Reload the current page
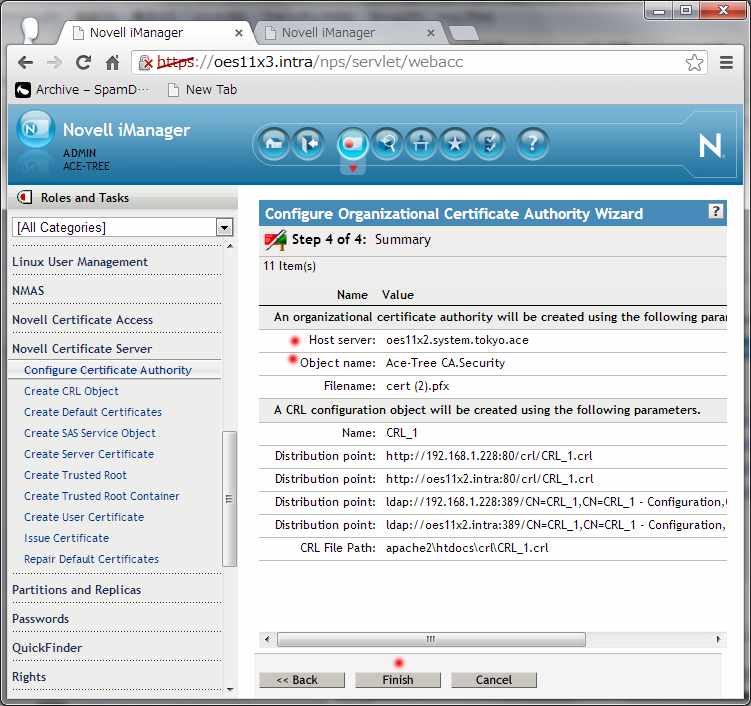The height and width of the screenshot is (706, 751). [83, 62]
